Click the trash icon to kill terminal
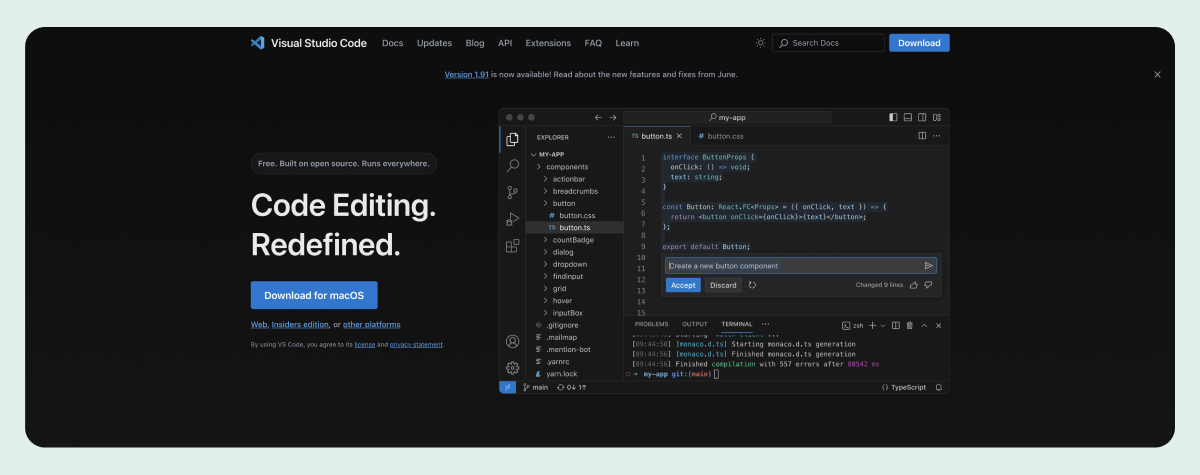This screenshot has height=475, width=1200. point(909,325)
